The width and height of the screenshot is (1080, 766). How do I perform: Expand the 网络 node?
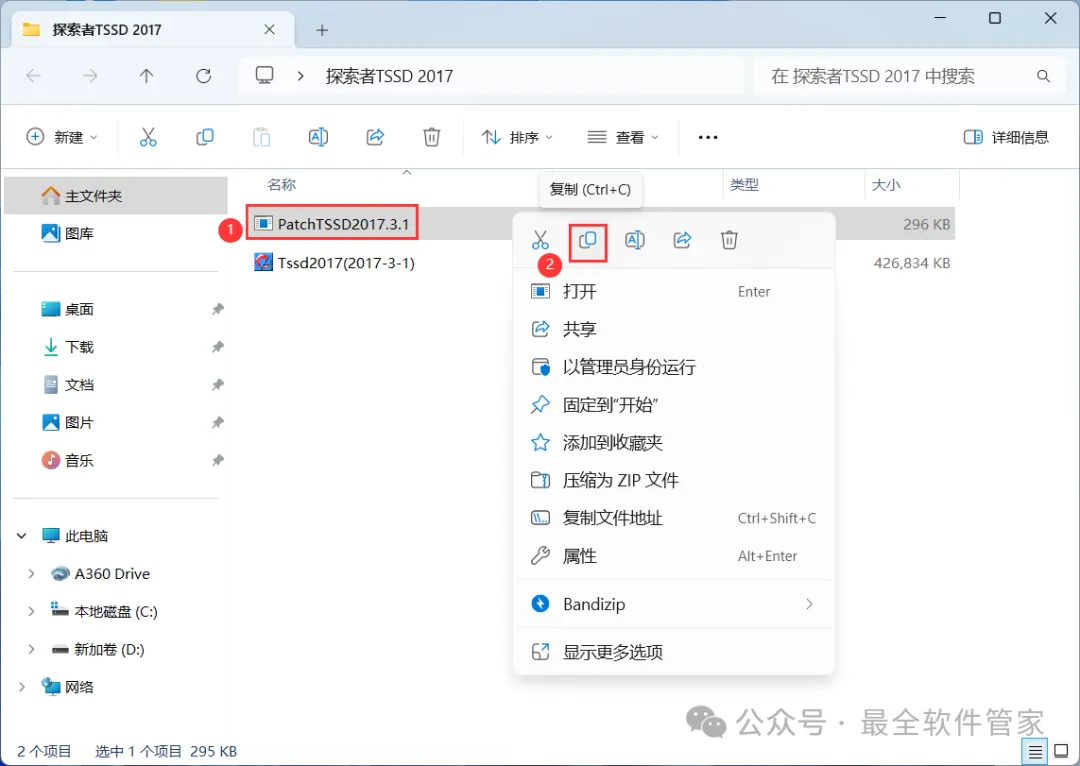[x=21, y=687]
